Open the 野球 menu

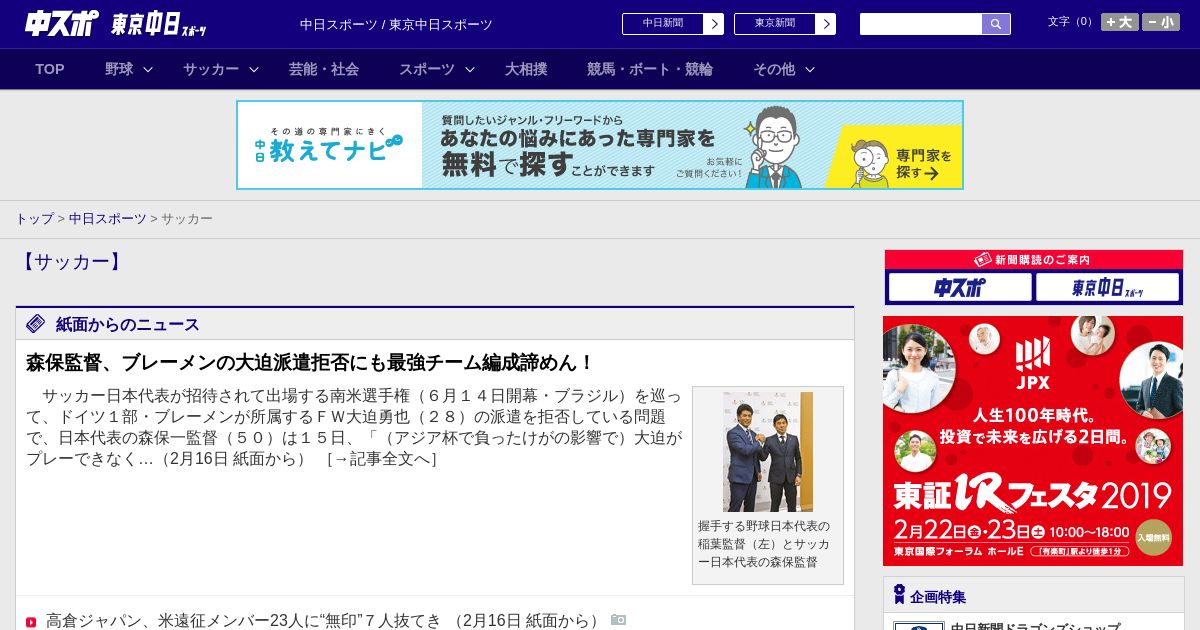119,69
